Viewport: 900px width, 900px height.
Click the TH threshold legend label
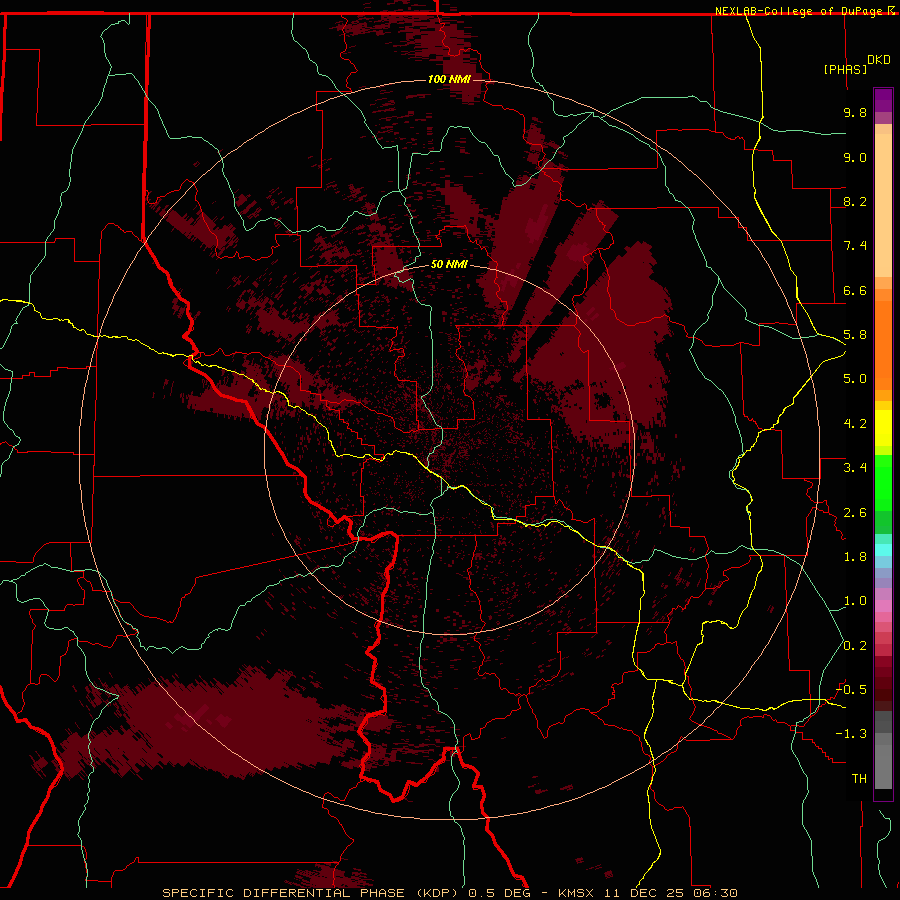pyautogui.click(x=859, y=779)
